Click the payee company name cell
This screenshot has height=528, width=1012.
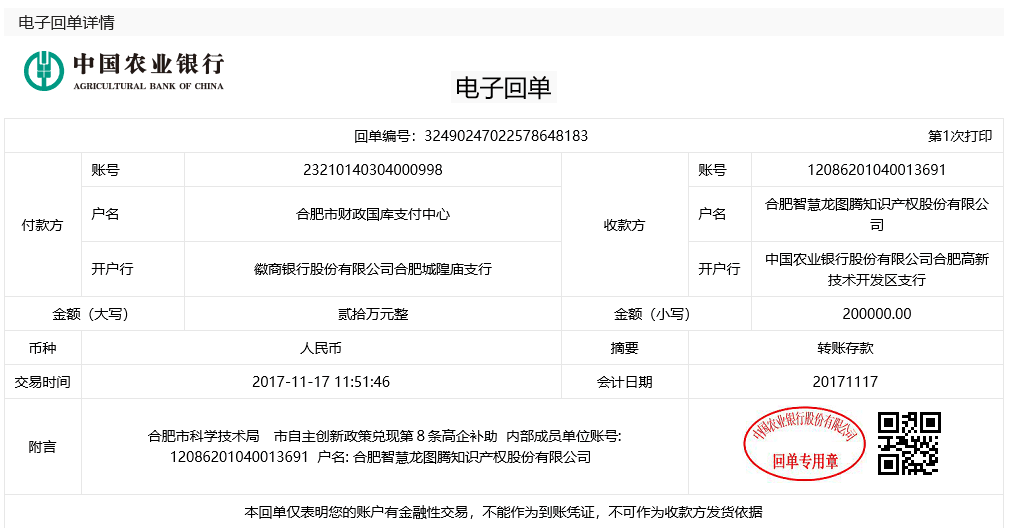[x=876, y=214]
